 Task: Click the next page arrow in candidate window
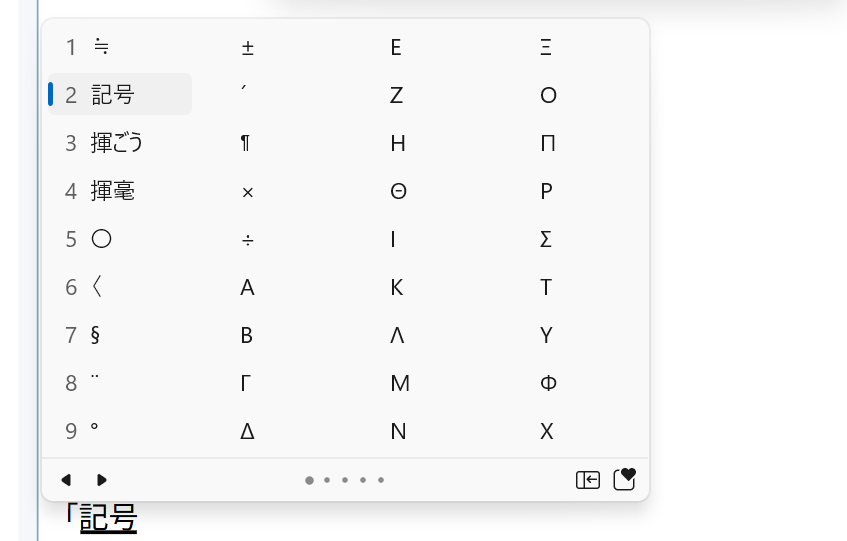(102, 480)
